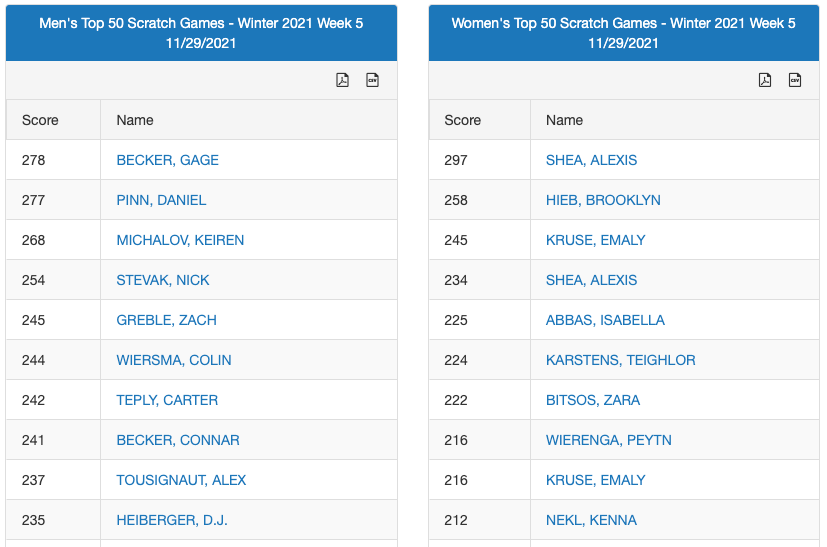Viewport: 827px width, 547px height.
Task: Open MICHALOV, KEIREN link
Action: 180,240
